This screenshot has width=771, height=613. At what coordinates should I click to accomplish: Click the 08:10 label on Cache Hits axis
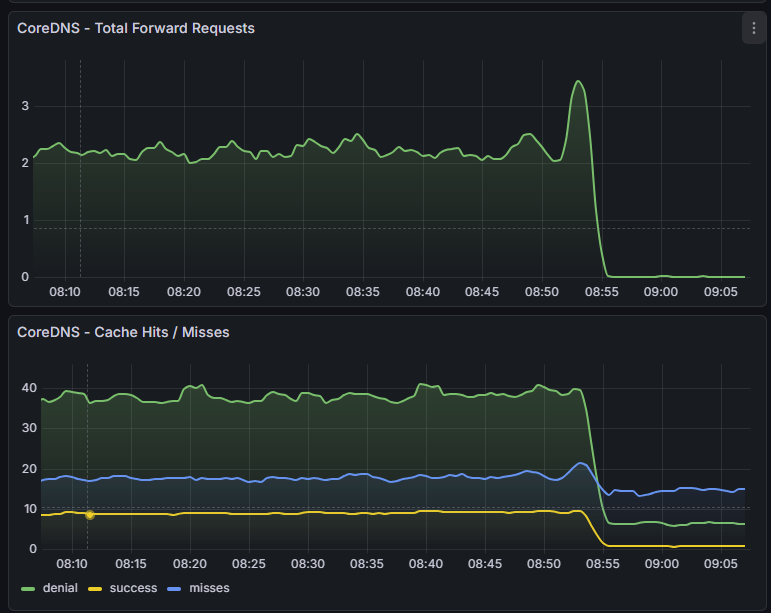pyautogui.click(x=72, y=564)
